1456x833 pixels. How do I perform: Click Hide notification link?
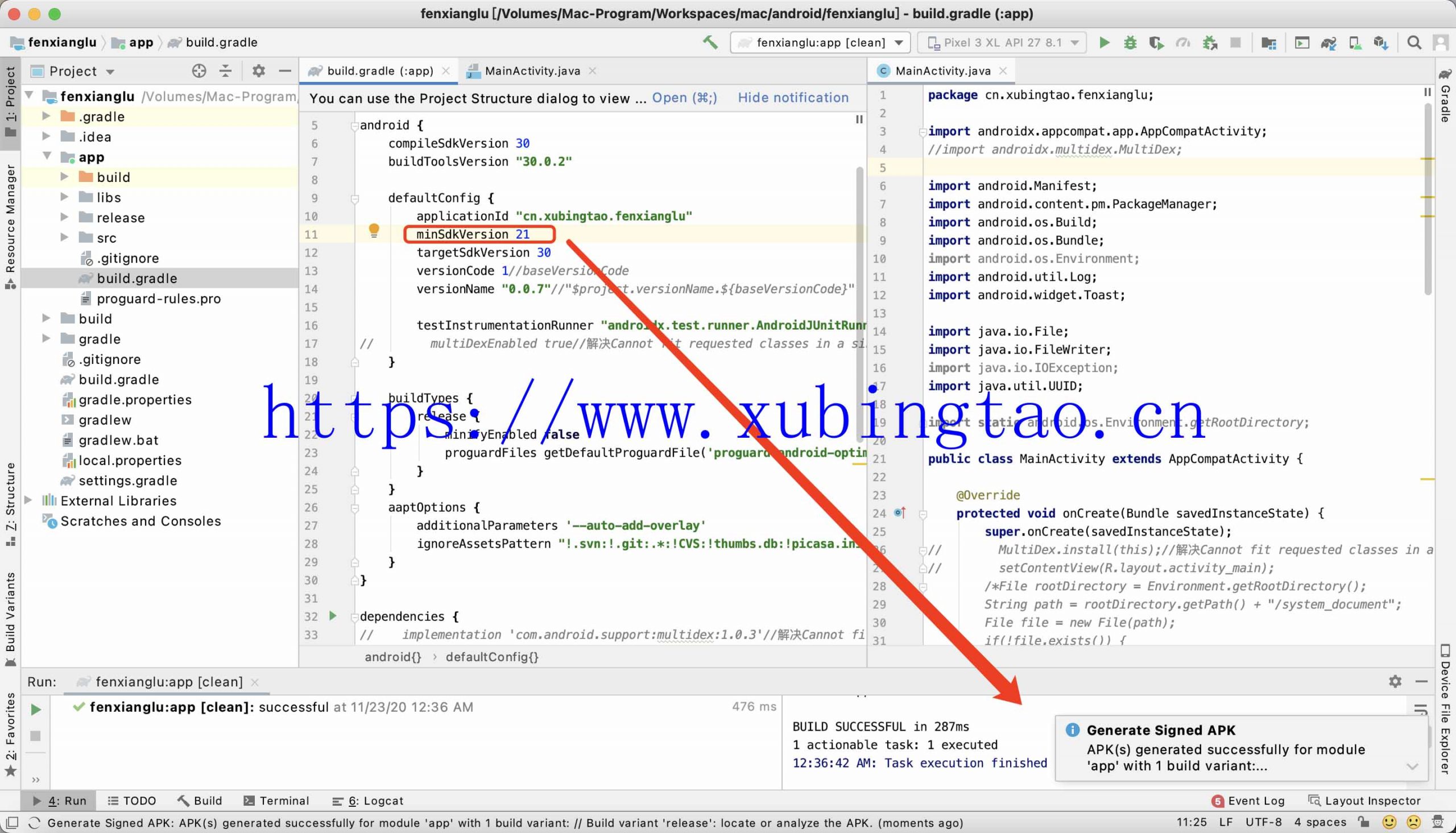coord(793,98)
